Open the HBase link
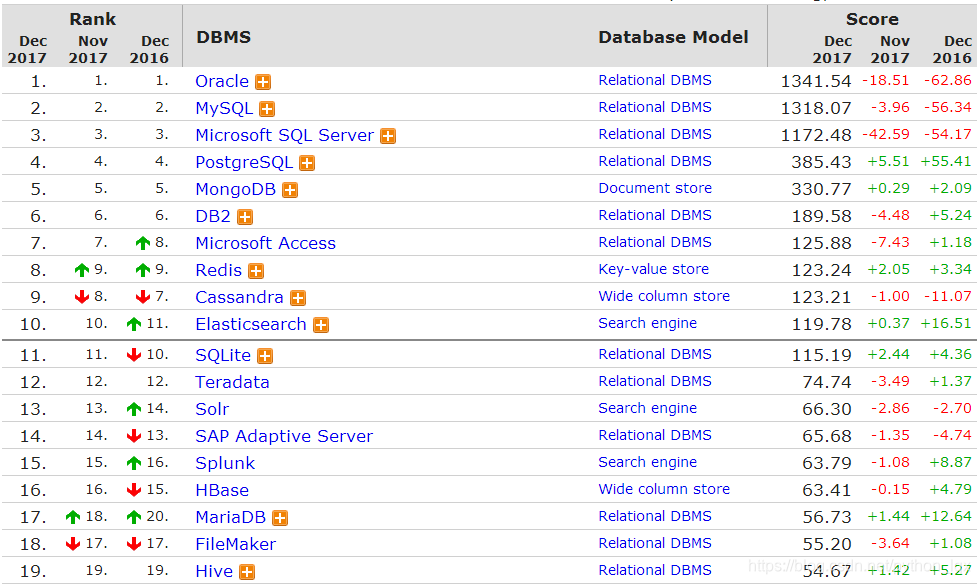The image size is (980, 584). point(222,490)
